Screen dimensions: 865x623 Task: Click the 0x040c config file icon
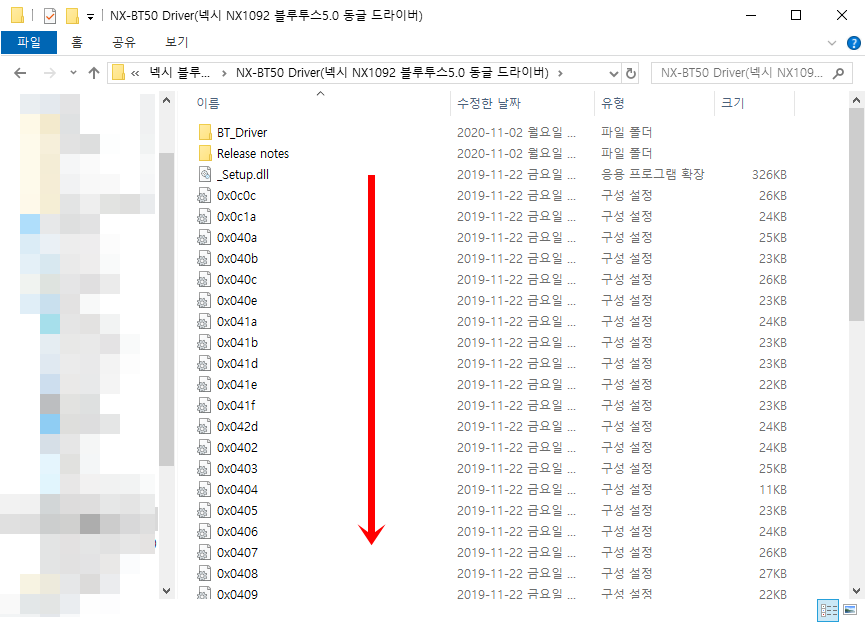(x=205, y=279)
